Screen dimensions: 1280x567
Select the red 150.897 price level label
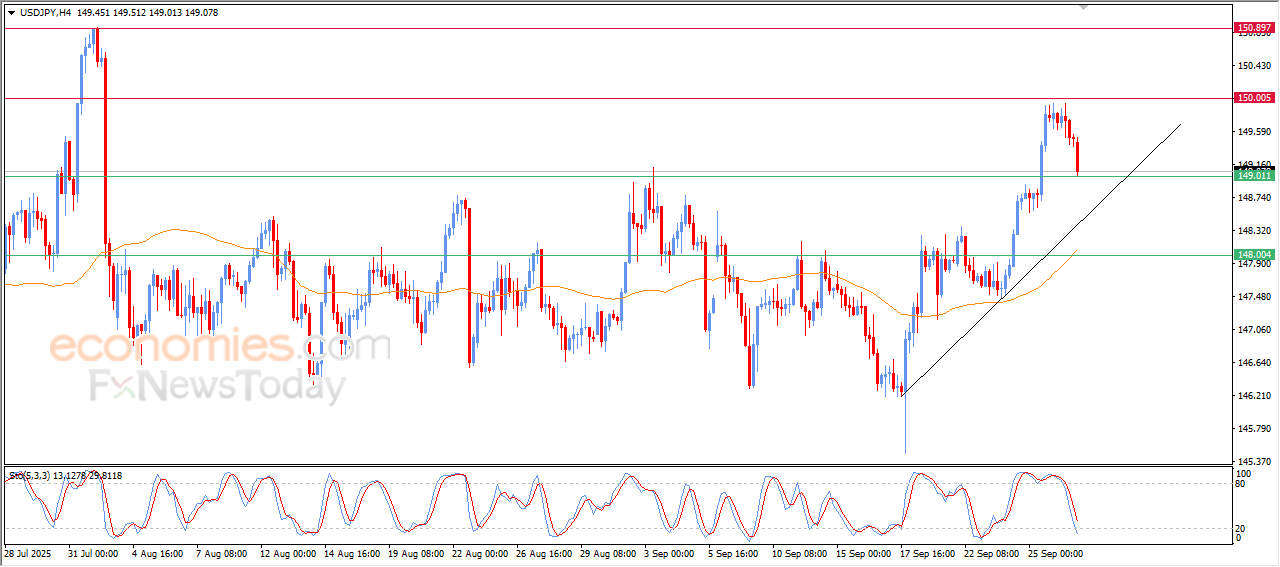(x=1254, y=28)
